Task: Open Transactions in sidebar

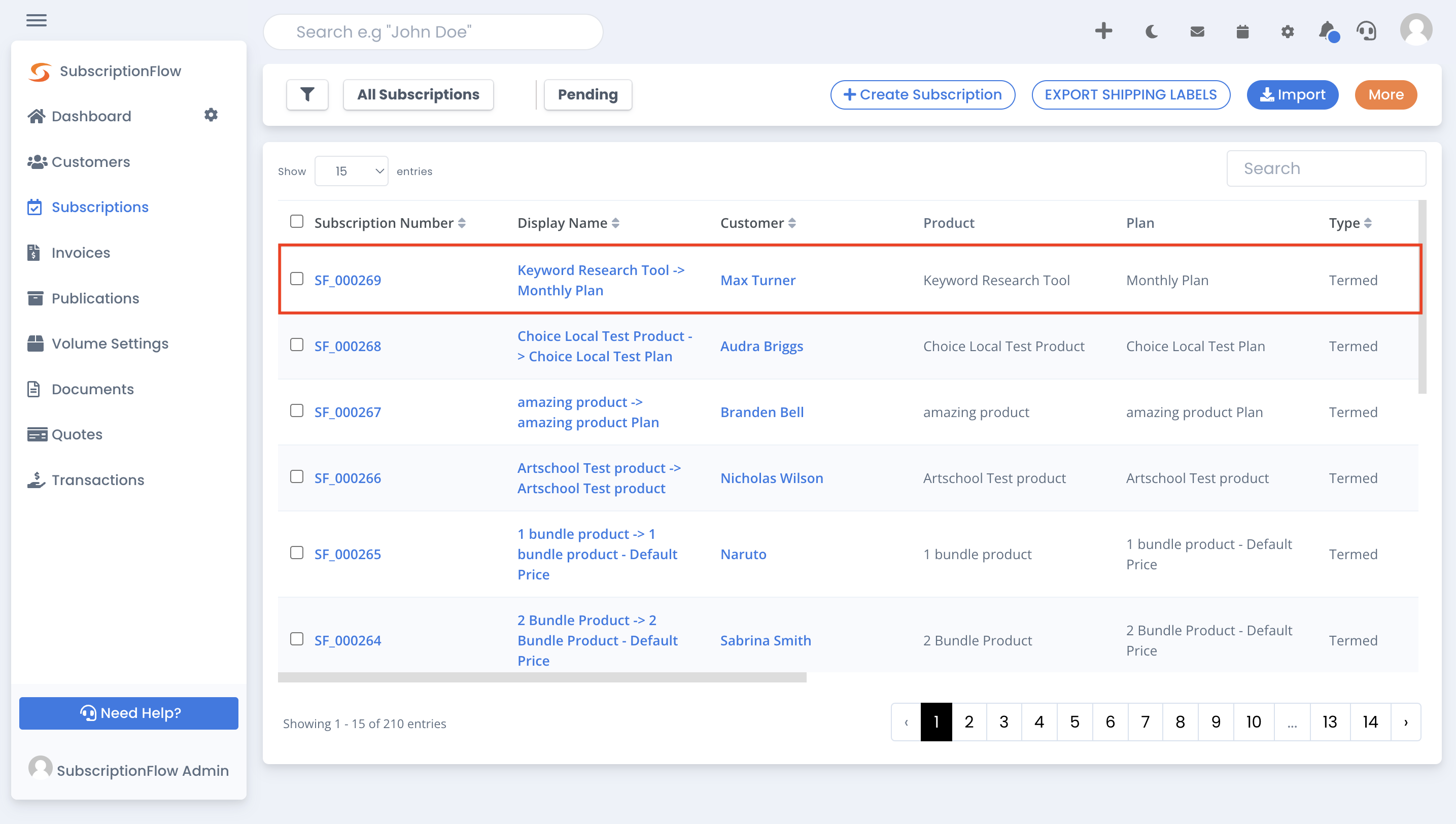Action: (86, 480)
